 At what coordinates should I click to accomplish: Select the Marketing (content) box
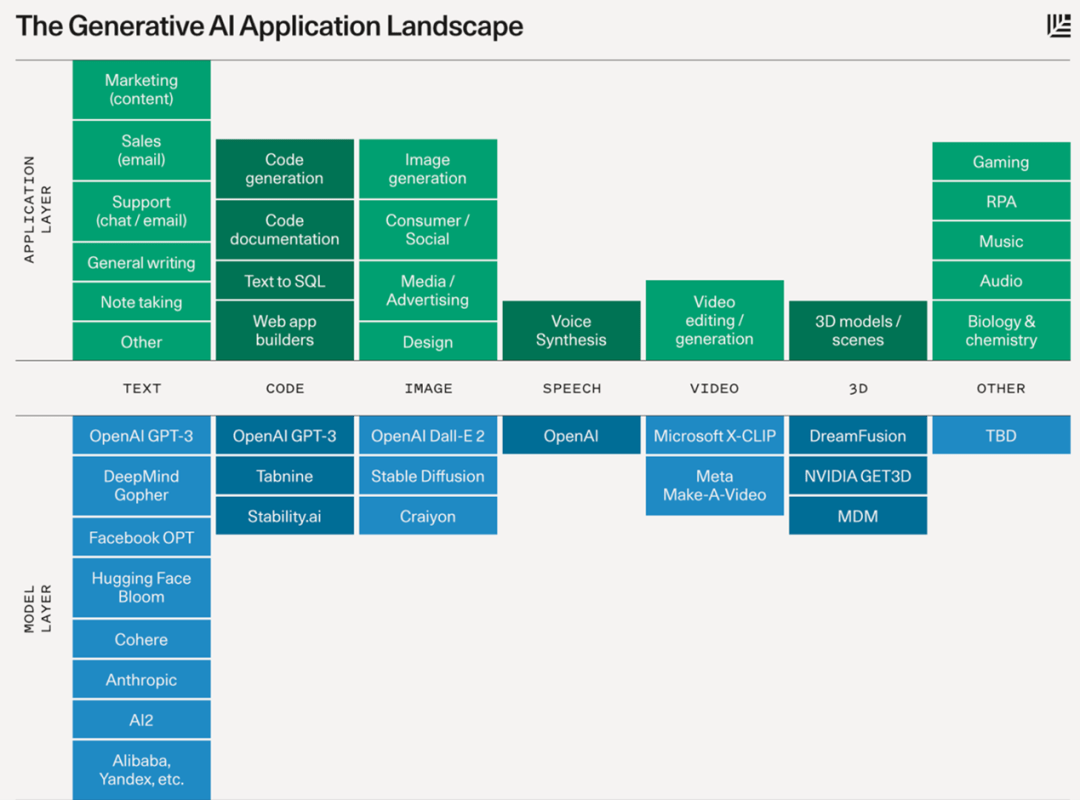141,89
